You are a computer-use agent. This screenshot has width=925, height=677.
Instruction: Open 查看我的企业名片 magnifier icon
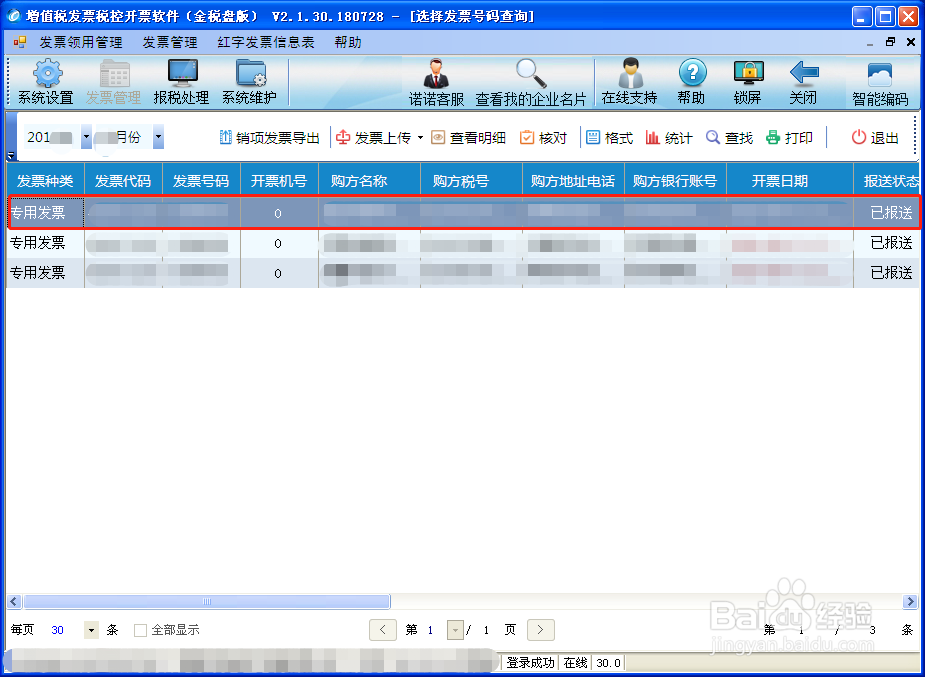(530, 74)
